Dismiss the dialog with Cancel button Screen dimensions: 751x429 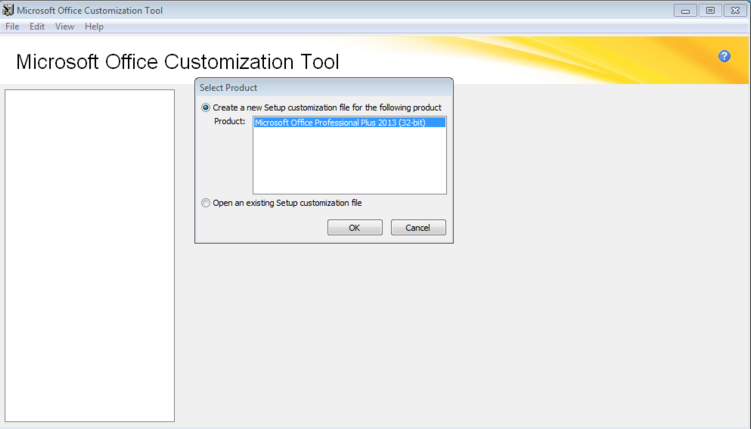pyautogui.click(x=418, y=227)
